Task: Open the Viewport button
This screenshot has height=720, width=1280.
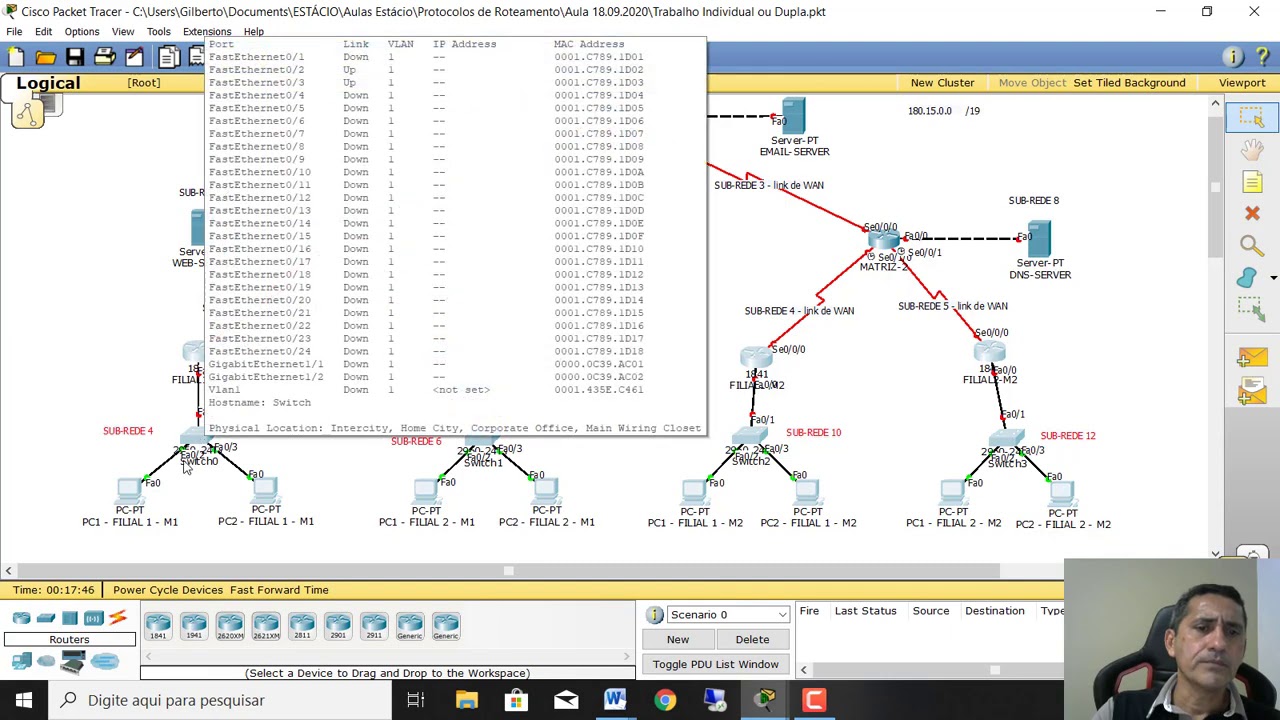Action: [x=1242, y=83]
